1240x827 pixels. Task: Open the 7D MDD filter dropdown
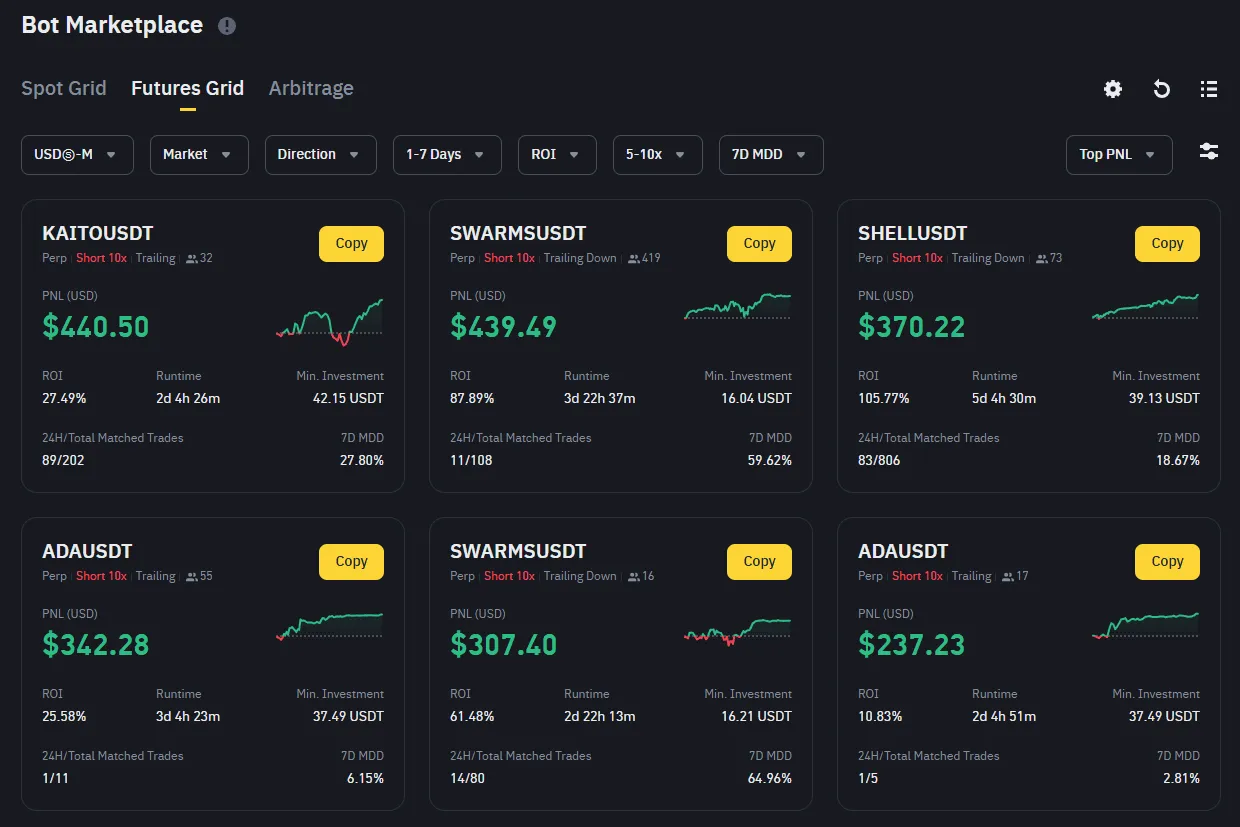coord(770,155)
